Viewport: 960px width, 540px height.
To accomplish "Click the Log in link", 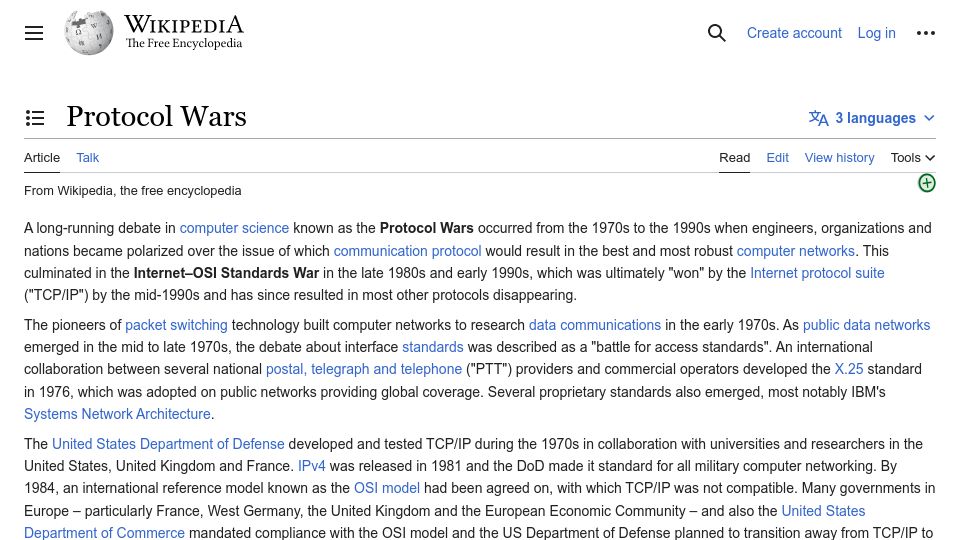I will pos(876,33).
